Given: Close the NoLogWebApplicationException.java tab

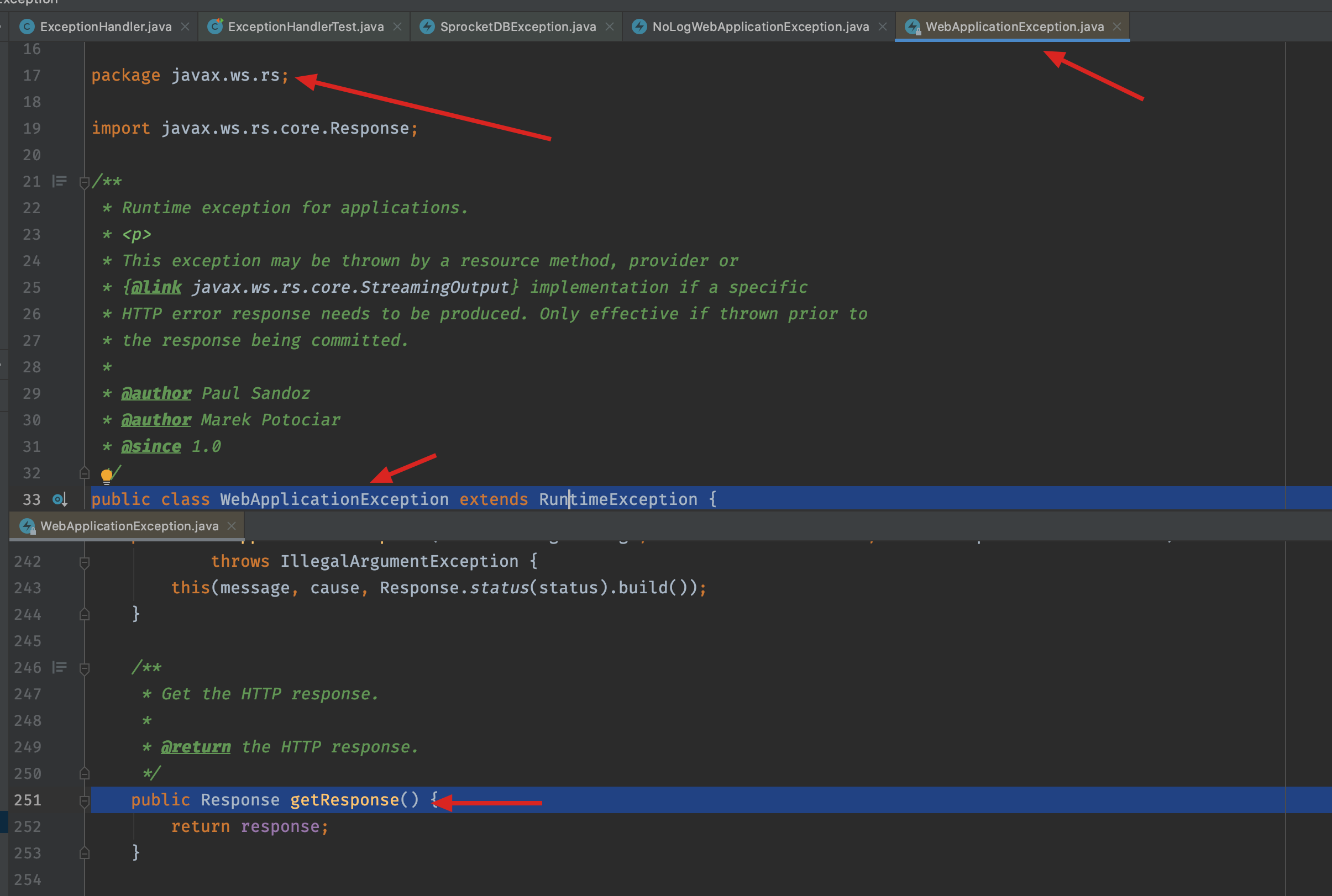Looking at the screenshot, I should [x=883, y=27].
